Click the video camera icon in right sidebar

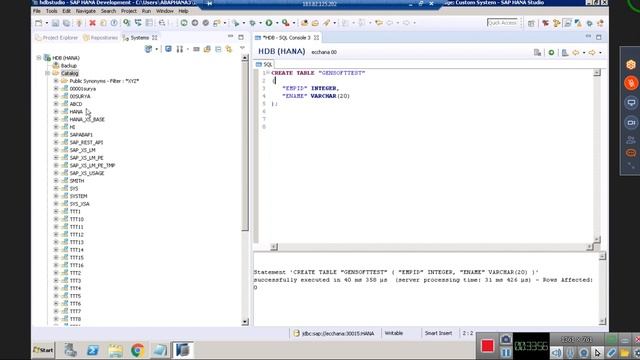click(631, 122)
